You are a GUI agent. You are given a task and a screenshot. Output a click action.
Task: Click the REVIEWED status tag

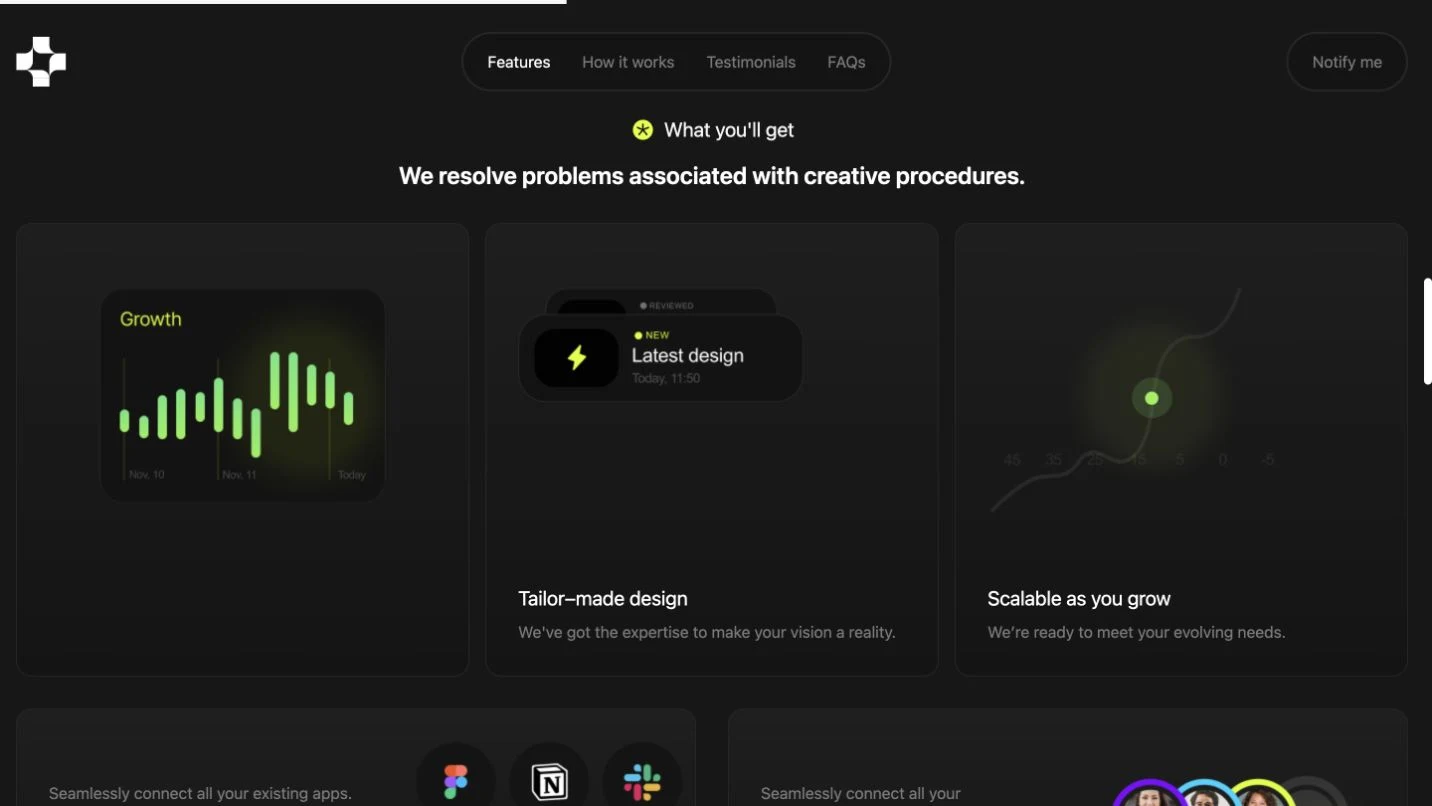click(667, 305)
